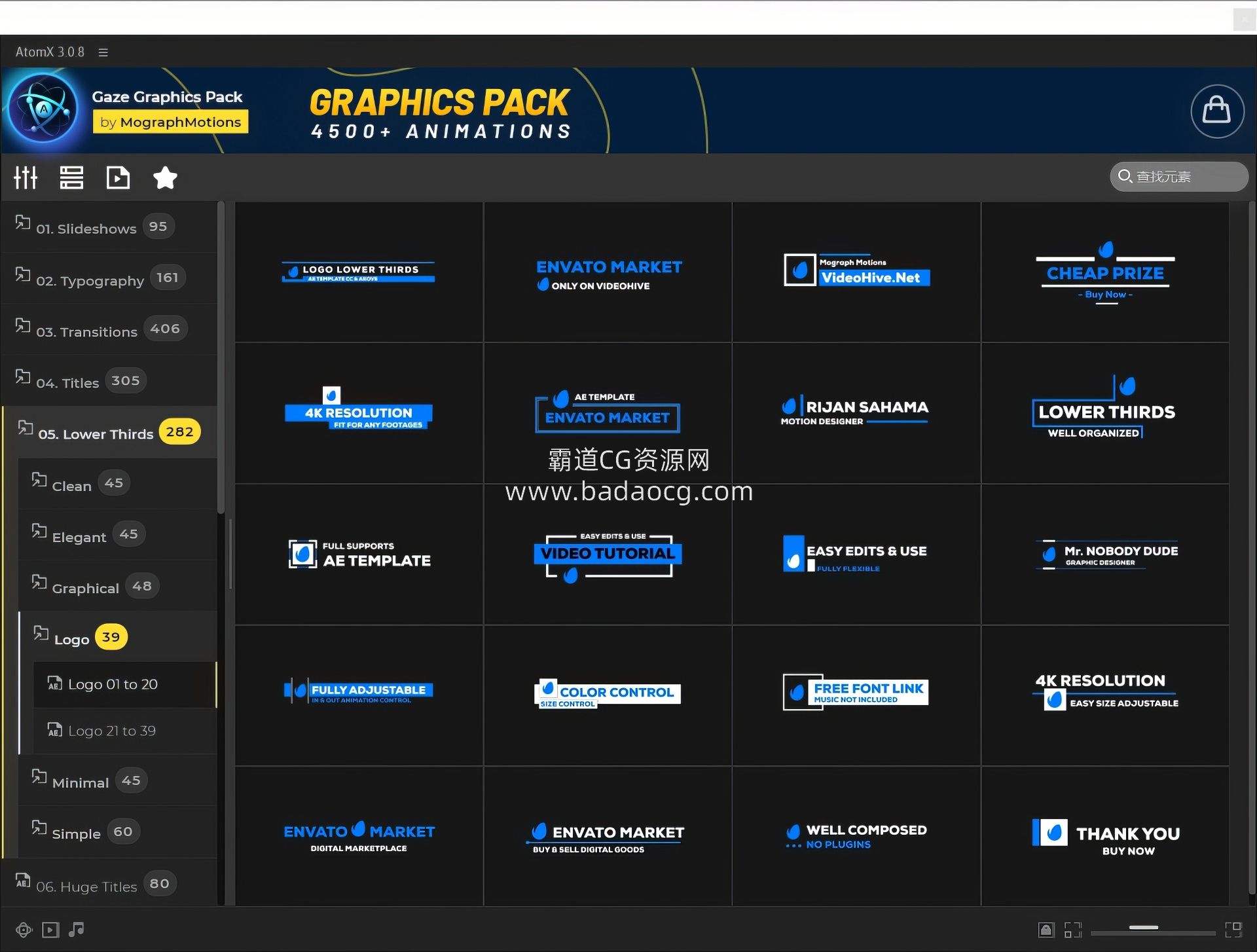Open the 03. Transitions category
Image resolution: width=1257 pixels, height=952 pixels.
click(x=109, y=329)
